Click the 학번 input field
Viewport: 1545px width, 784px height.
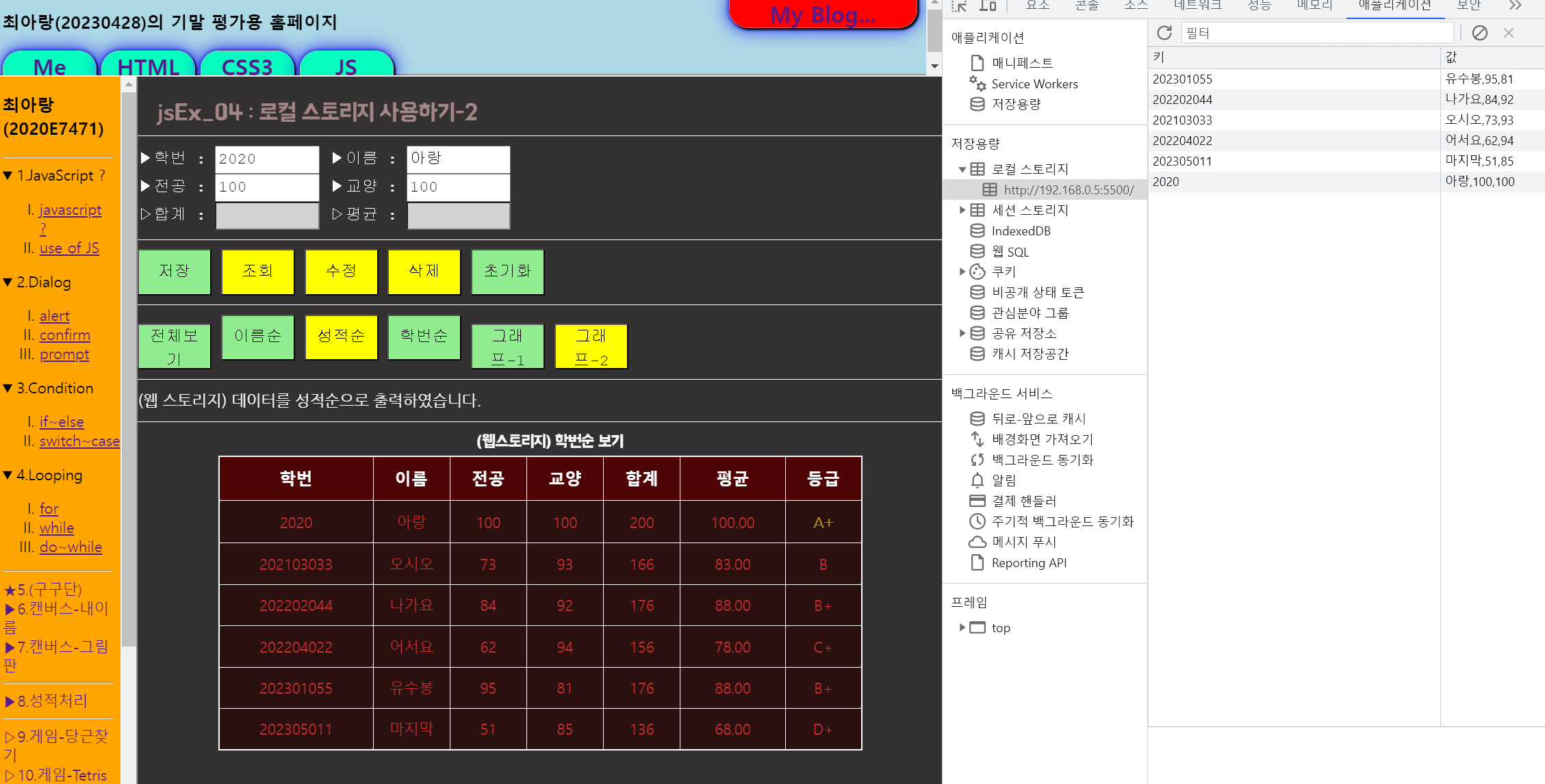(267, 159)
